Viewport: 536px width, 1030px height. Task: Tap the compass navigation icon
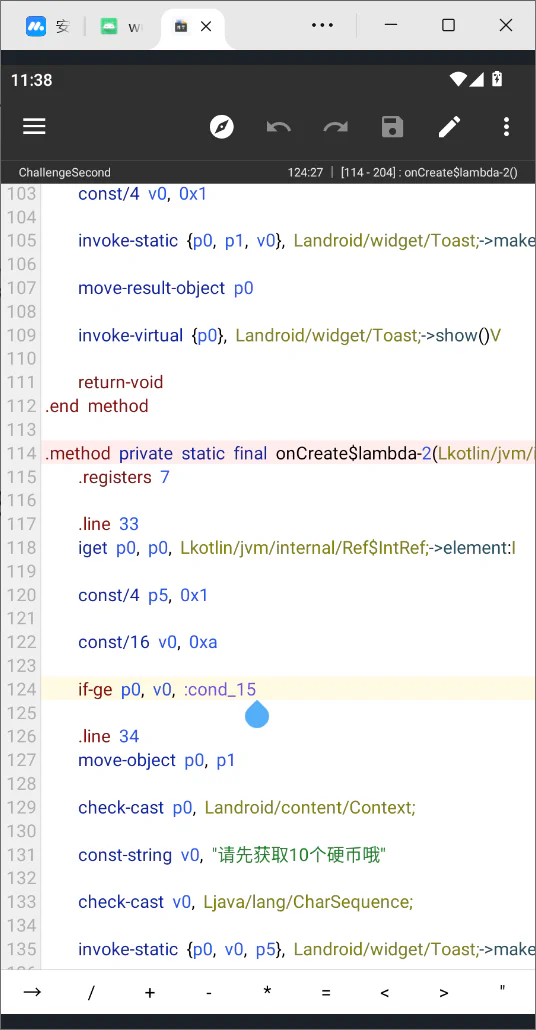(x=222, y=126)
